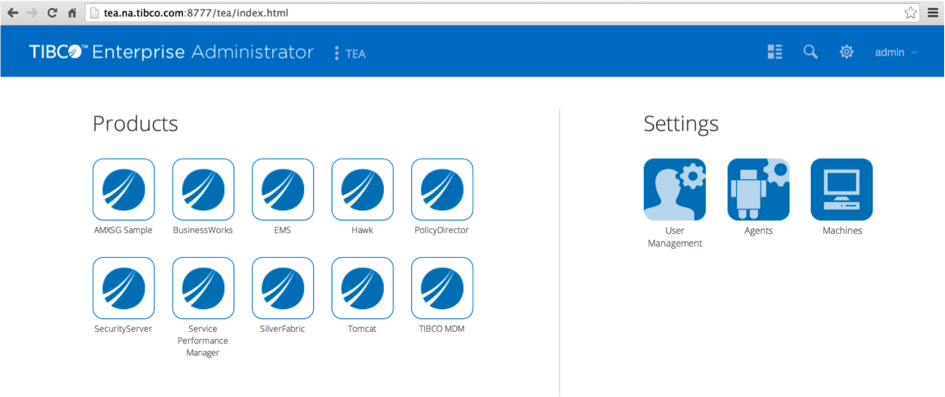Click the Service Performance Manager label
The image size is (945, 397).
[x=202, y=341]
